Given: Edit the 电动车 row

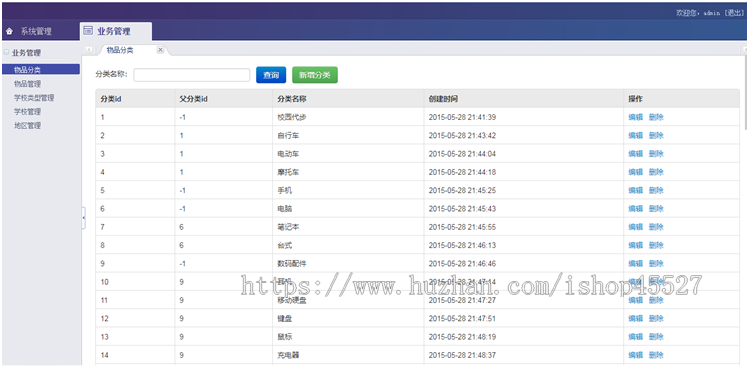Looking at the screenshot, I should [x=635, y=153].
